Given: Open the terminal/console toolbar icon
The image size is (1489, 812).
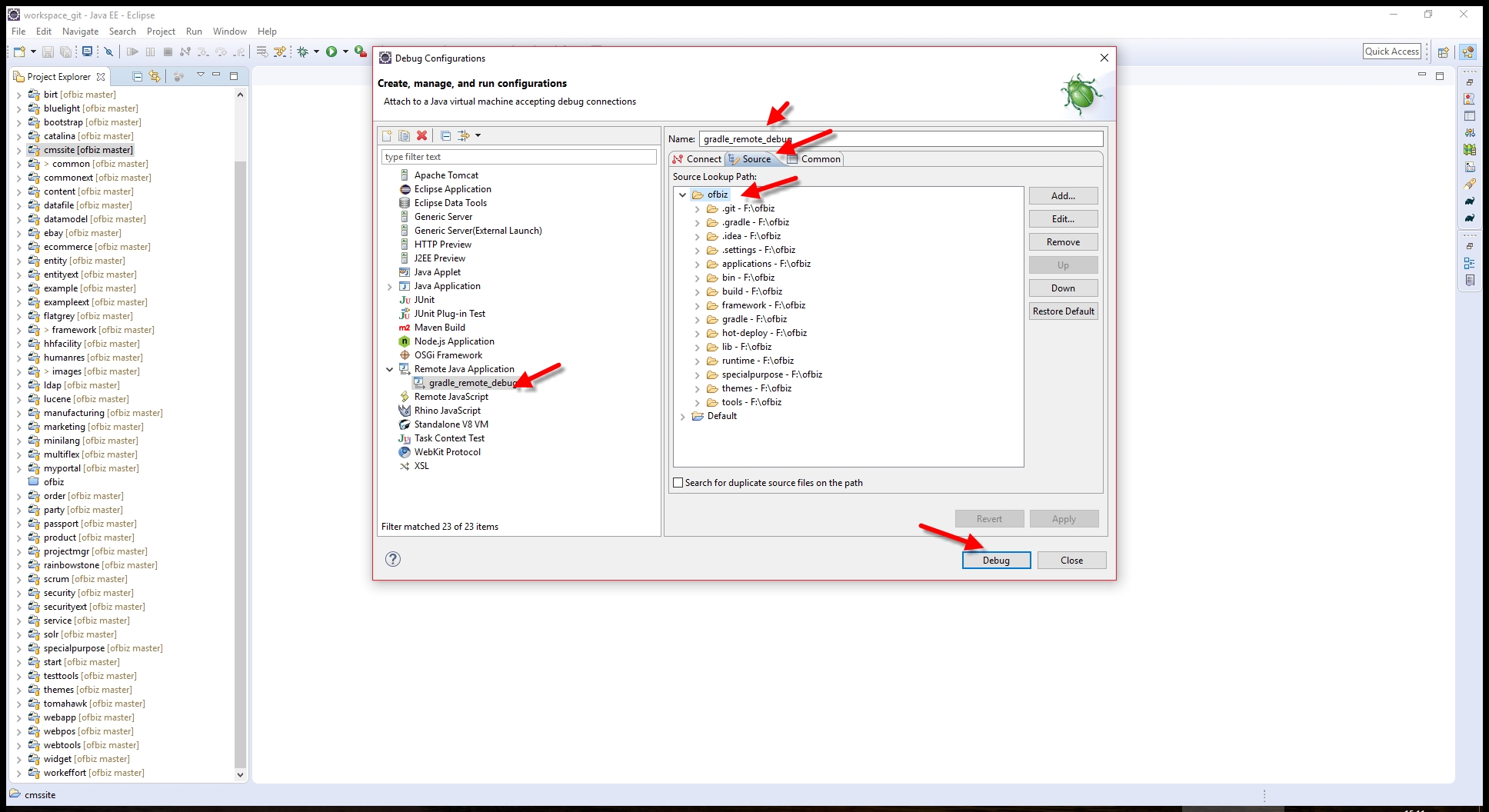Looking at the screenshot, I should [87, 52].
